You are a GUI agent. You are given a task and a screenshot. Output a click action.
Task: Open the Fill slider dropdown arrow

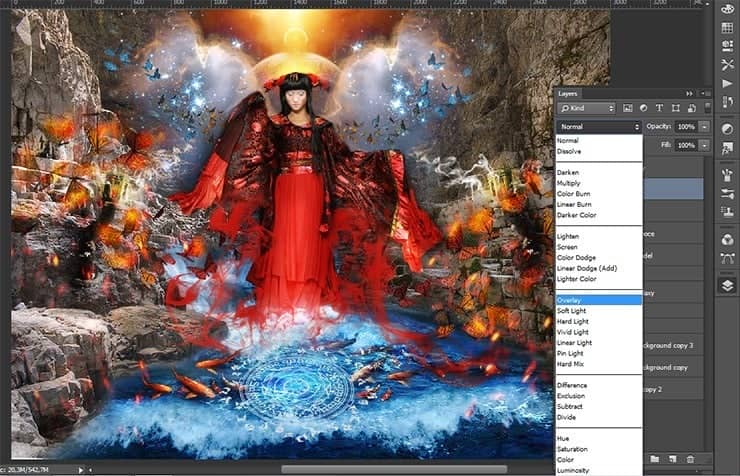tap(704, 145)
